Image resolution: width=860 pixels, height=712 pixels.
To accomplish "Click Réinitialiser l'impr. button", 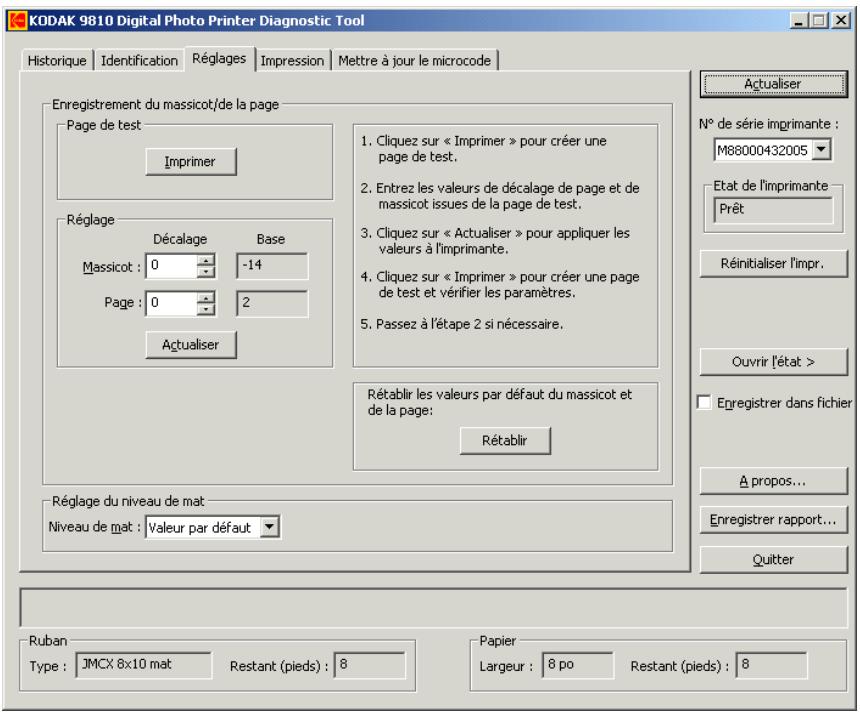I will pyautogui.click(x=773, y=264).
